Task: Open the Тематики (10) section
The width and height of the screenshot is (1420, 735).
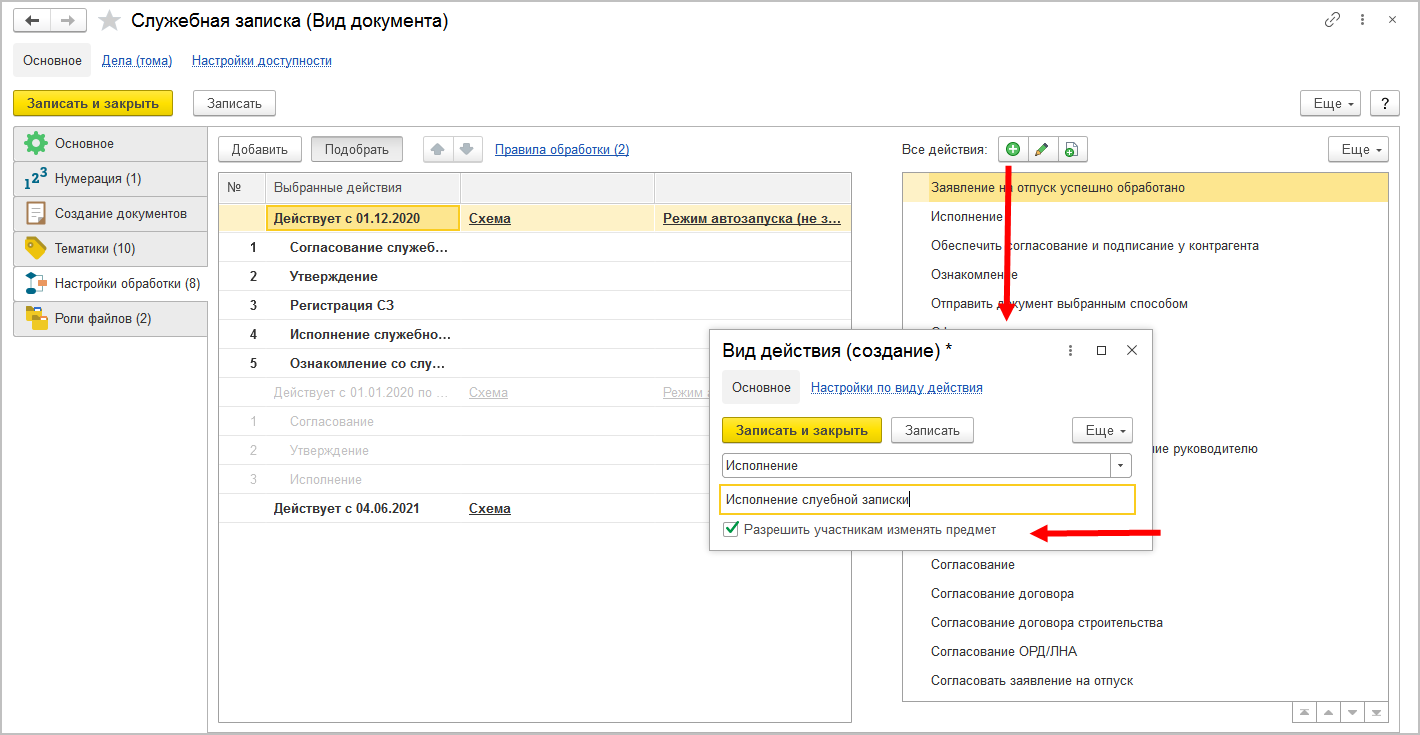Action: pyautogui.click(x=110, y=249)
